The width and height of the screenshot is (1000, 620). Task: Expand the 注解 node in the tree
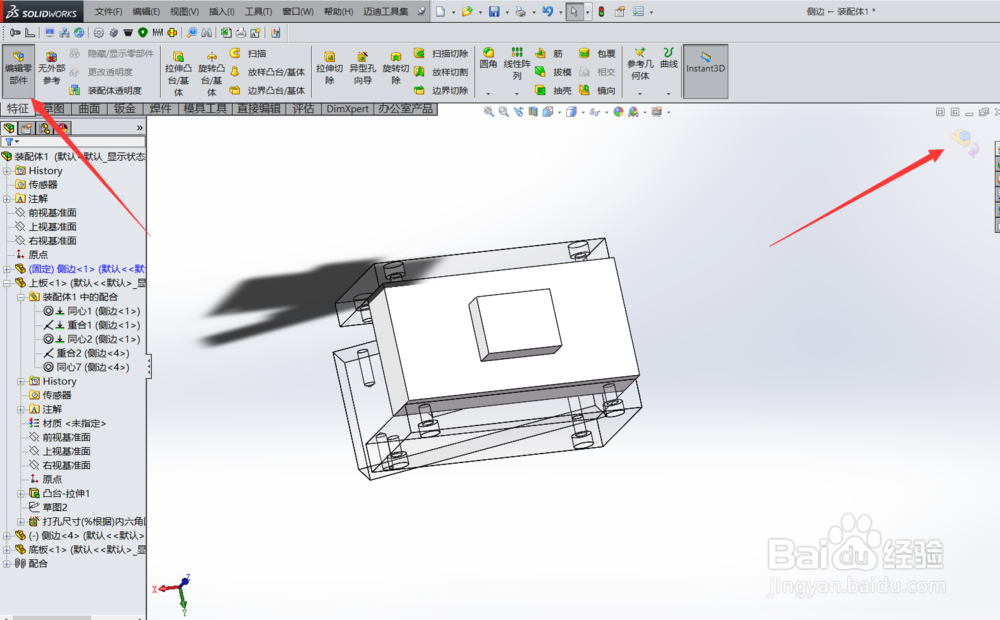(x=6, y=200)
